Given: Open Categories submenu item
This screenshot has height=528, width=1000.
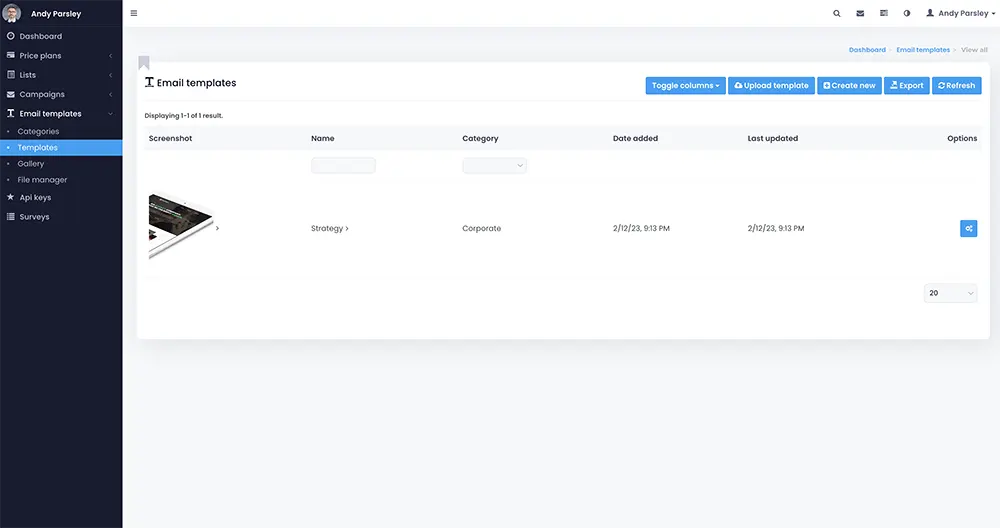Looking at the screenshot, I should click(x=61, y=131).
